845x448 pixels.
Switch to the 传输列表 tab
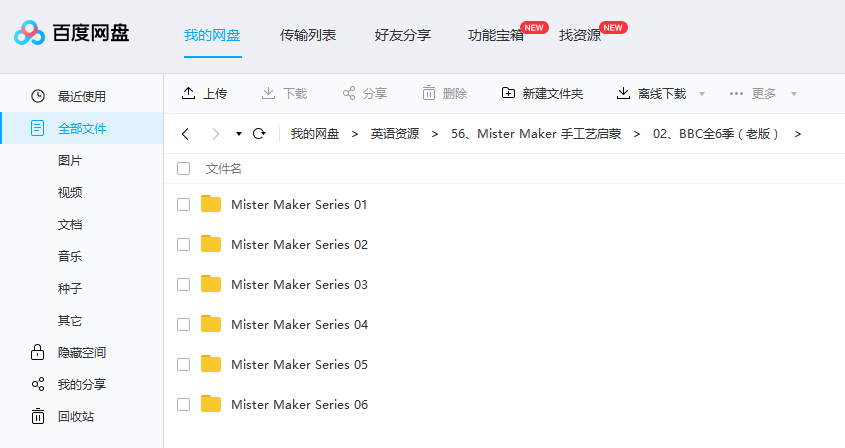click(308, 35)
